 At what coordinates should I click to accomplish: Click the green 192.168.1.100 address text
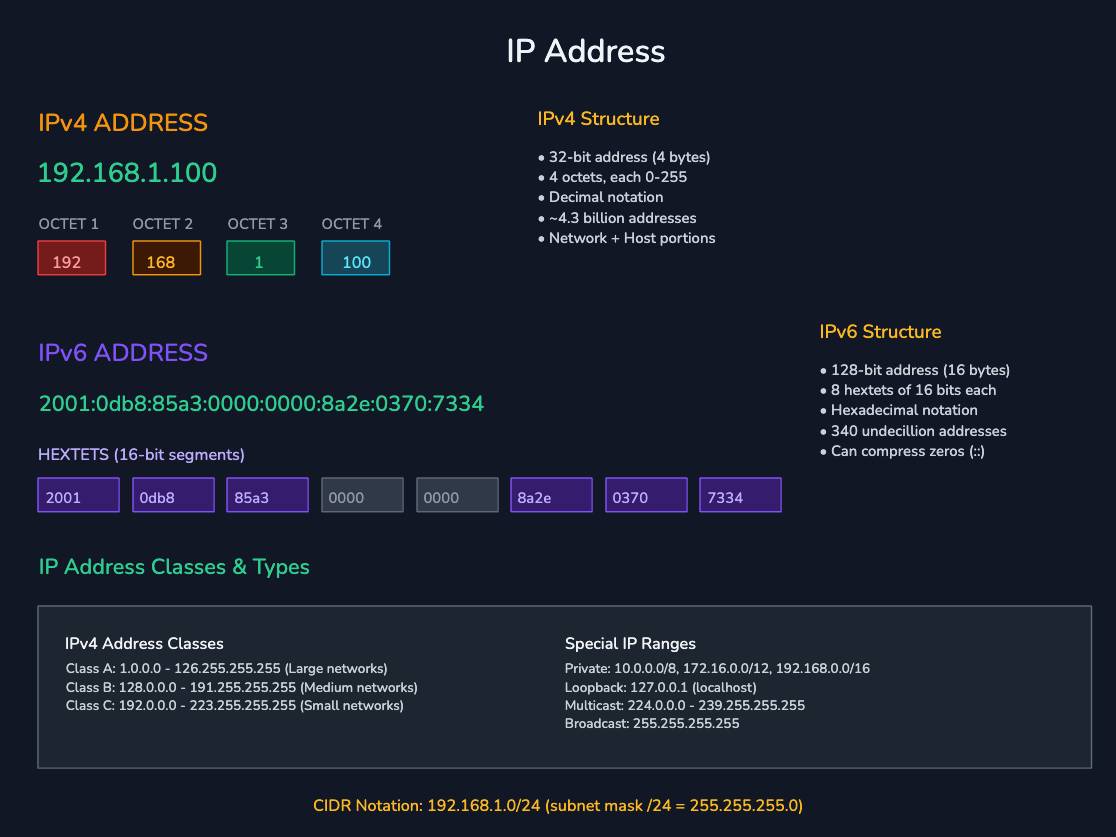coord(128,172)
